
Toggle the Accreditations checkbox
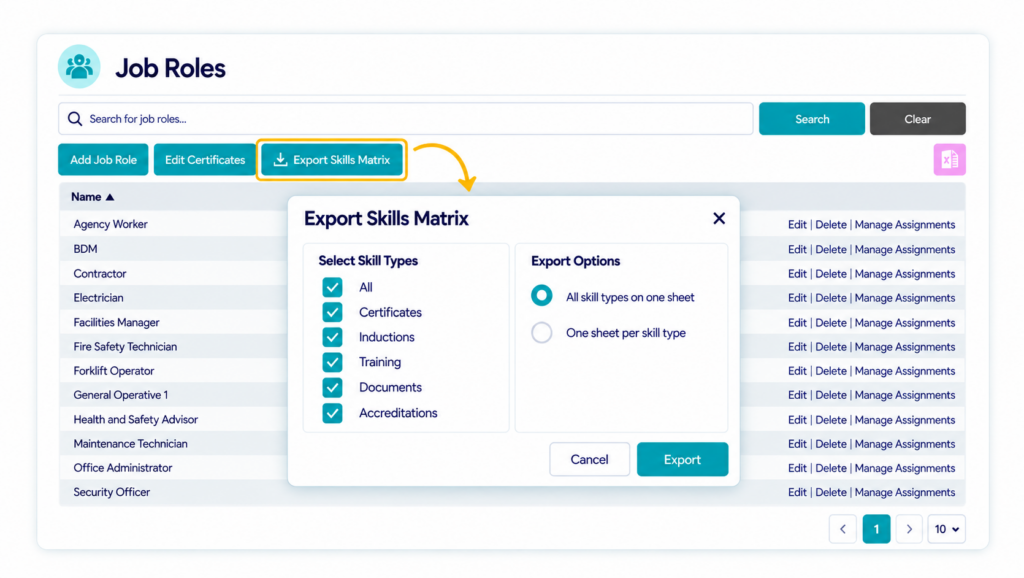tap(332, 413)
